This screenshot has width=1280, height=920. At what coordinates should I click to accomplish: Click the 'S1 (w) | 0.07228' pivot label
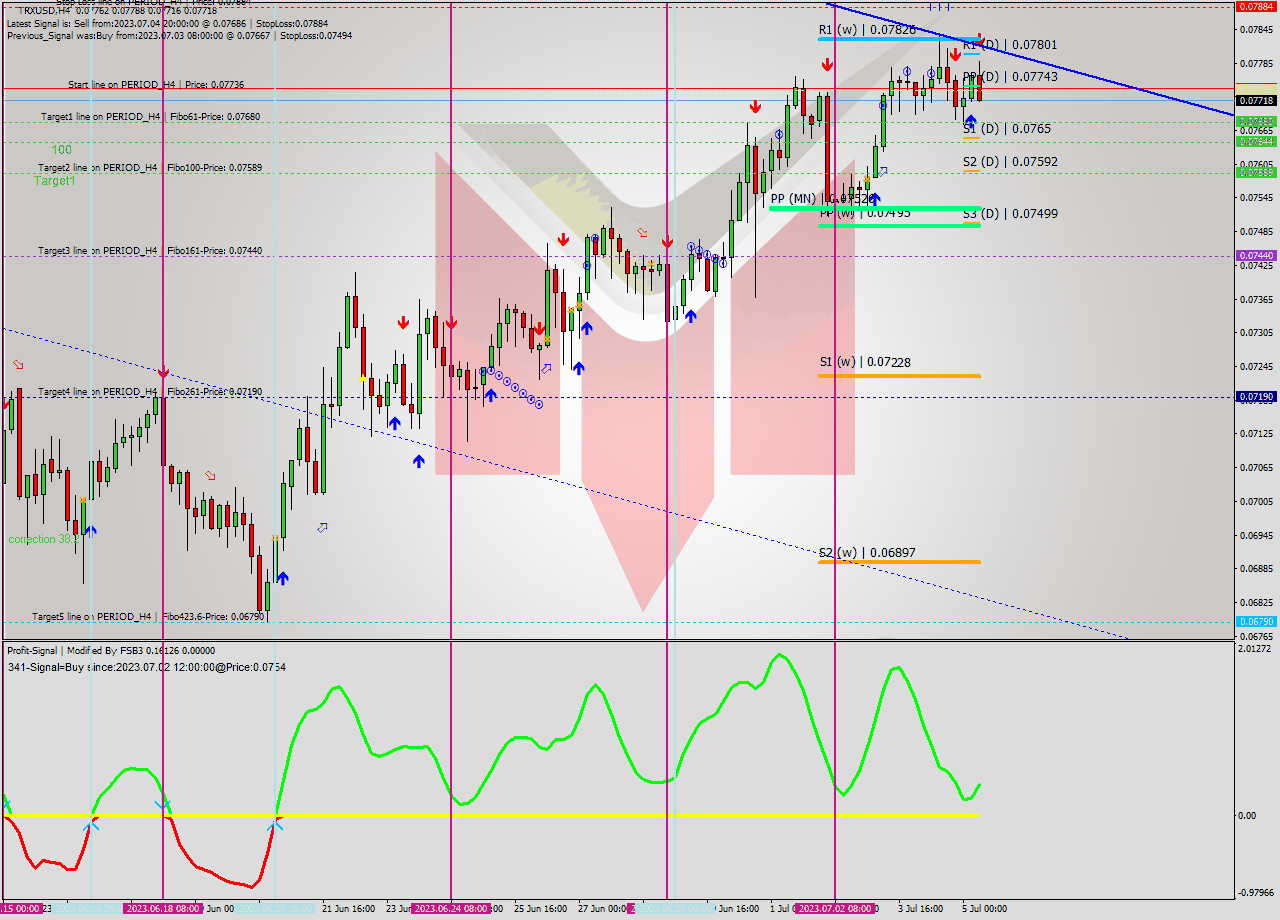coord(865,362)
